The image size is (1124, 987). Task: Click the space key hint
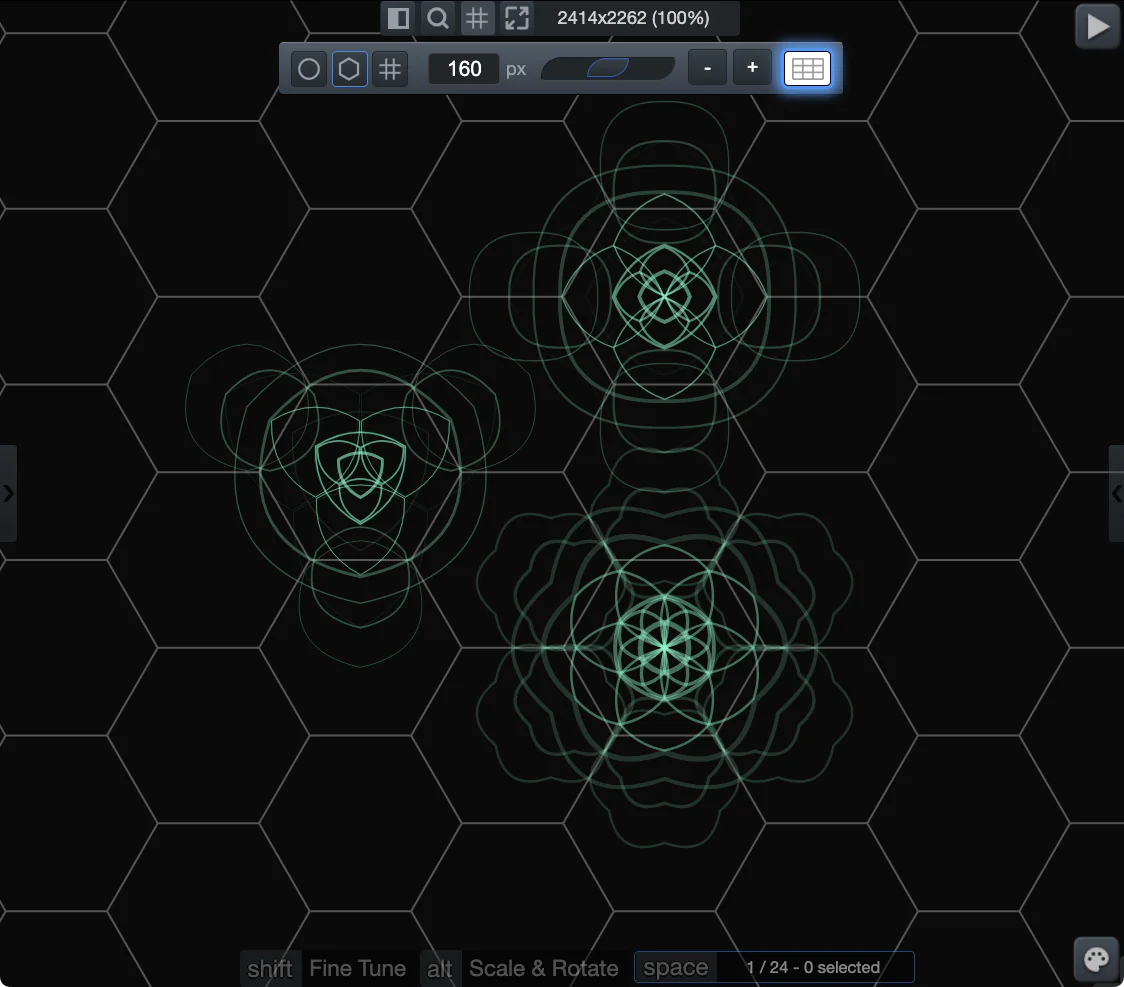click(x=675, y=968)
